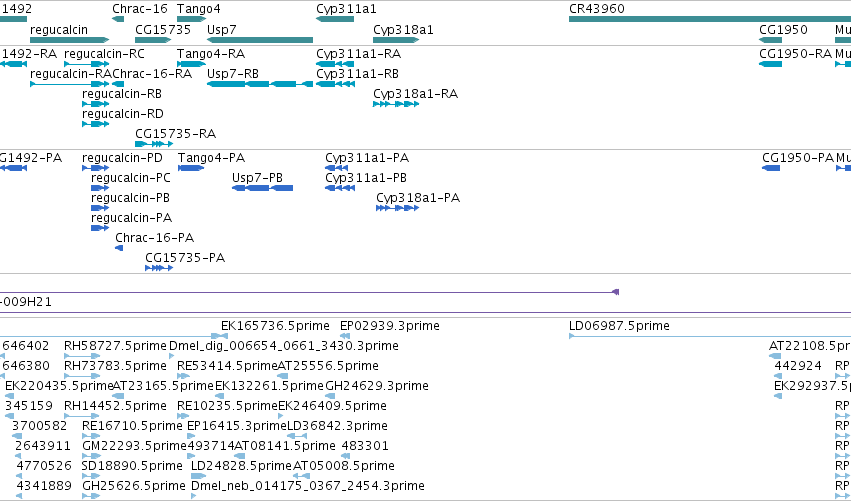Viewport: 851px width, 501px height.
Task: Select the Cyp311a1-RA transcript label
Action: [359, 54]
